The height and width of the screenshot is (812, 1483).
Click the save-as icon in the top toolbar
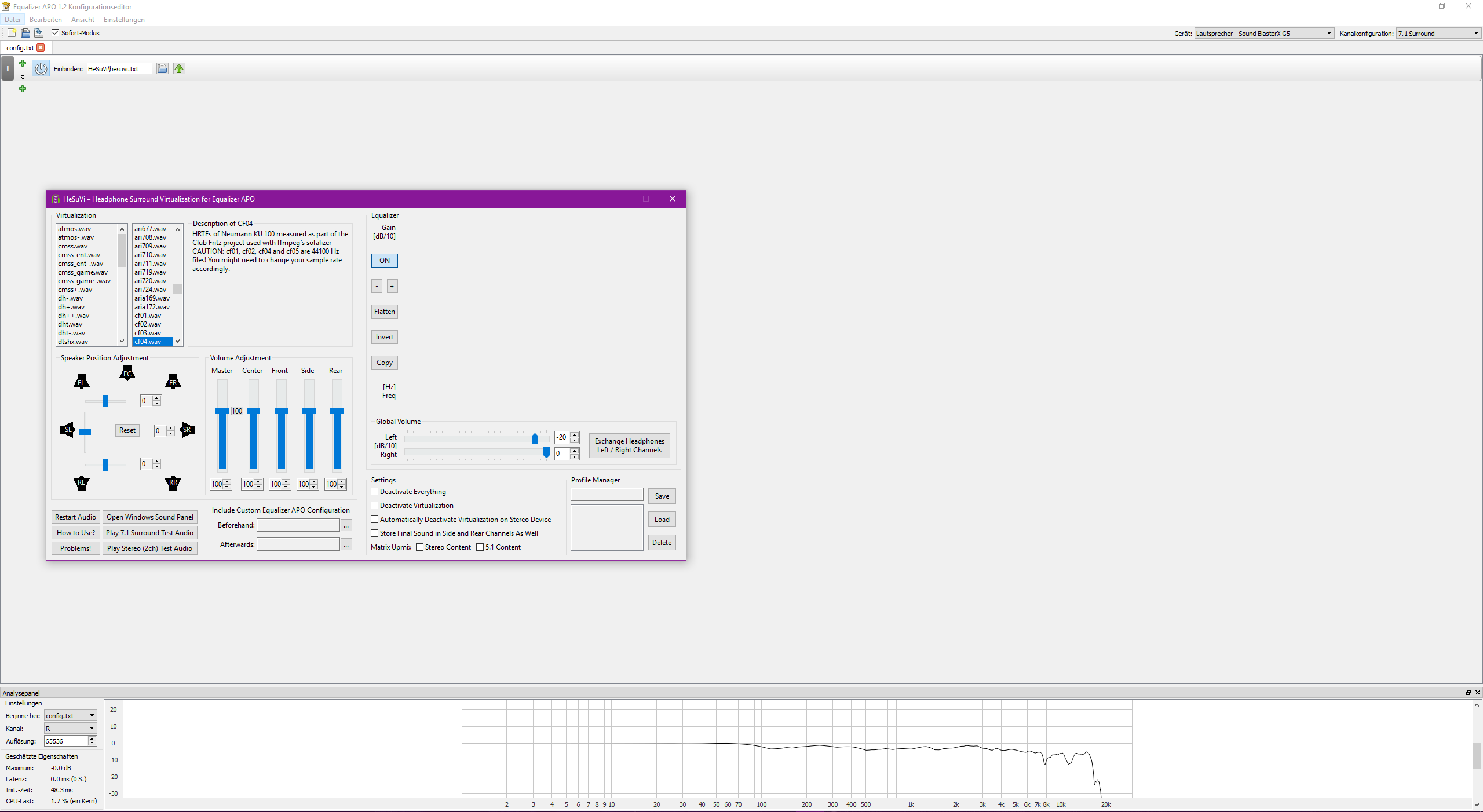click(39, 33)
